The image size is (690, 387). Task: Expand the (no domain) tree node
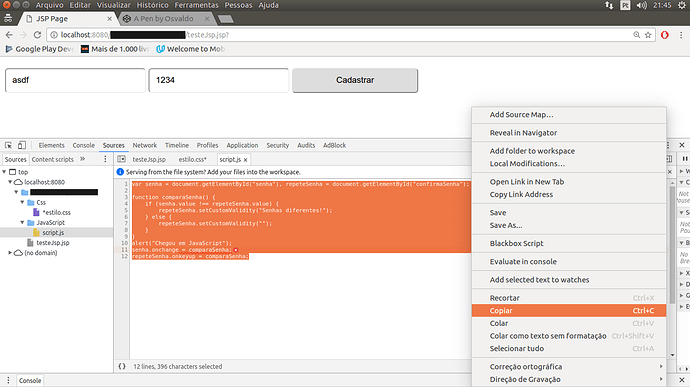click(10, 253)
